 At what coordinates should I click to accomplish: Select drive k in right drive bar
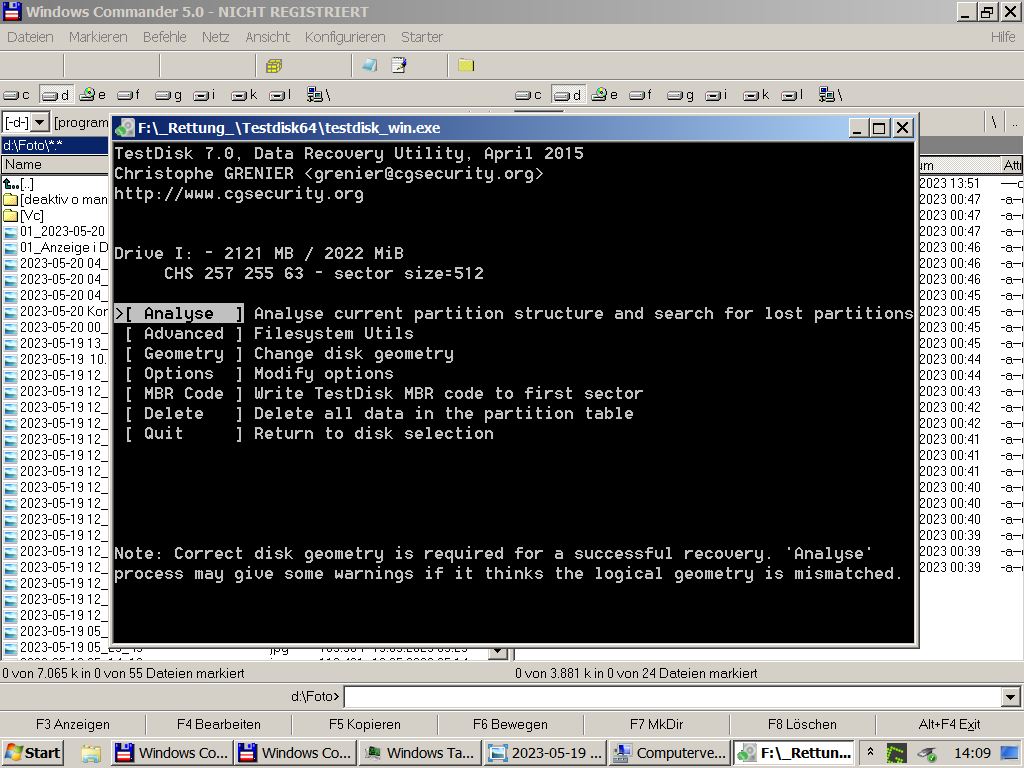click(756, 95)
